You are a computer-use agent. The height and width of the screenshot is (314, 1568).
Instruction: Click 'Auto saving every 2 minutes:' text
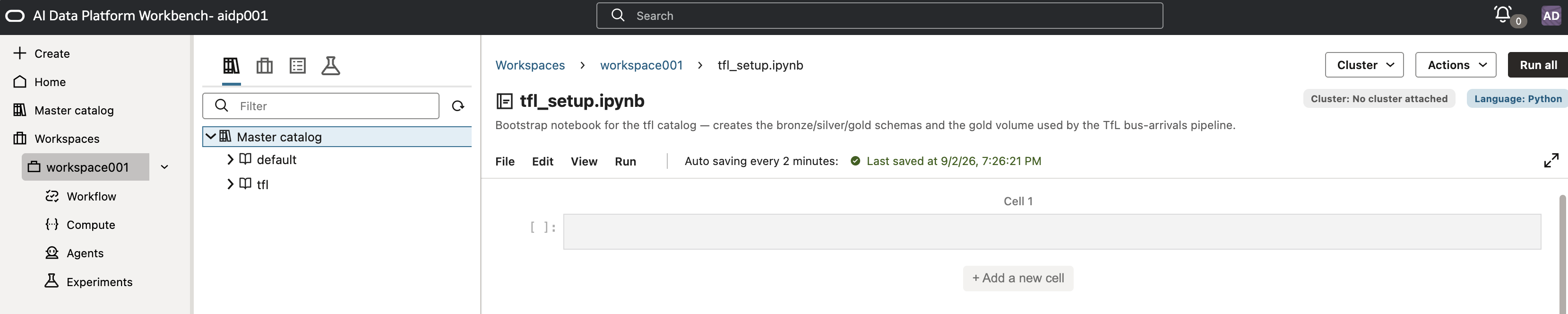761,161
